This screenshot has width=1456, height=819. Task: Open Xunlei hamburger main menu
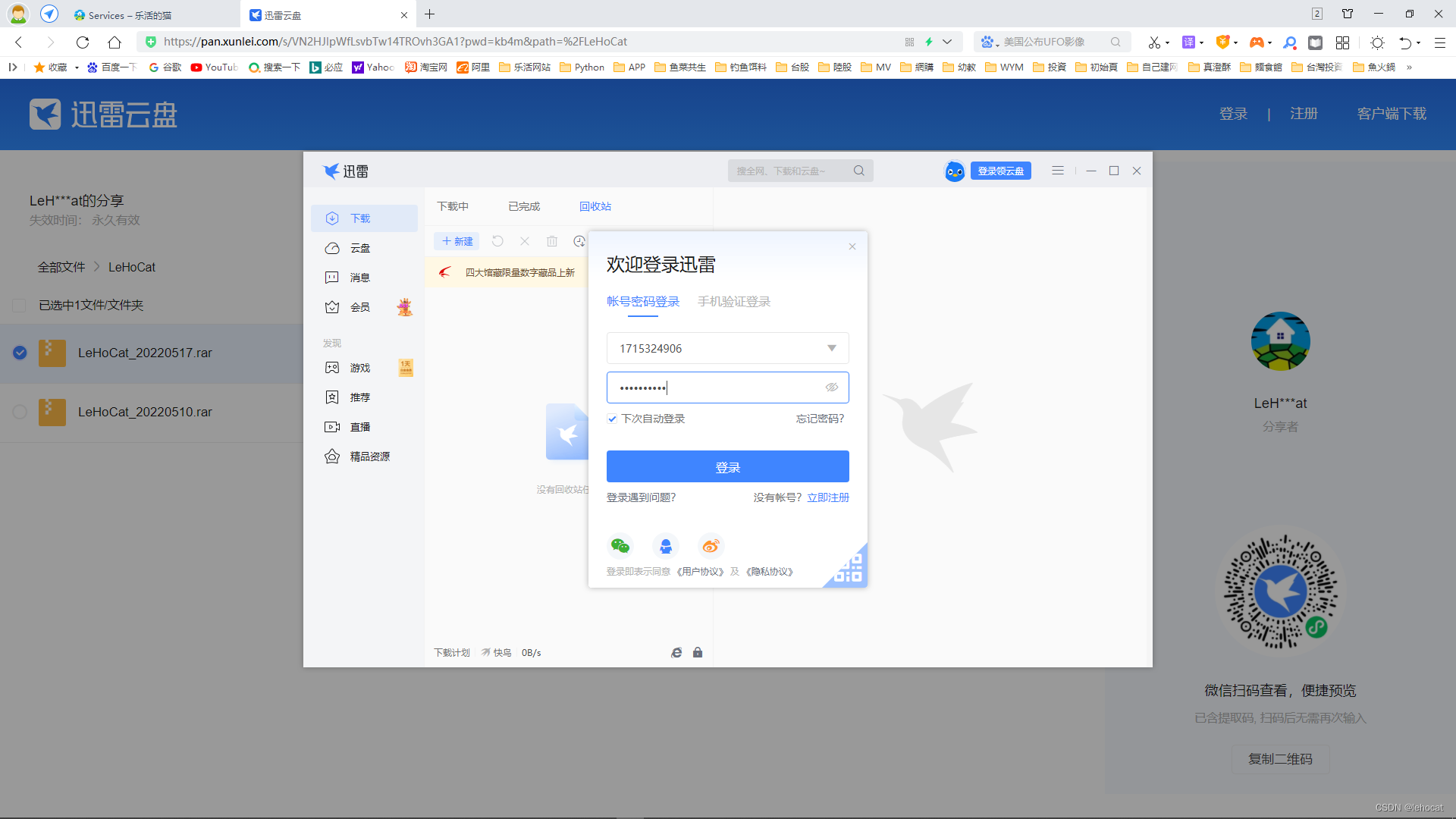pos(1057,171)
